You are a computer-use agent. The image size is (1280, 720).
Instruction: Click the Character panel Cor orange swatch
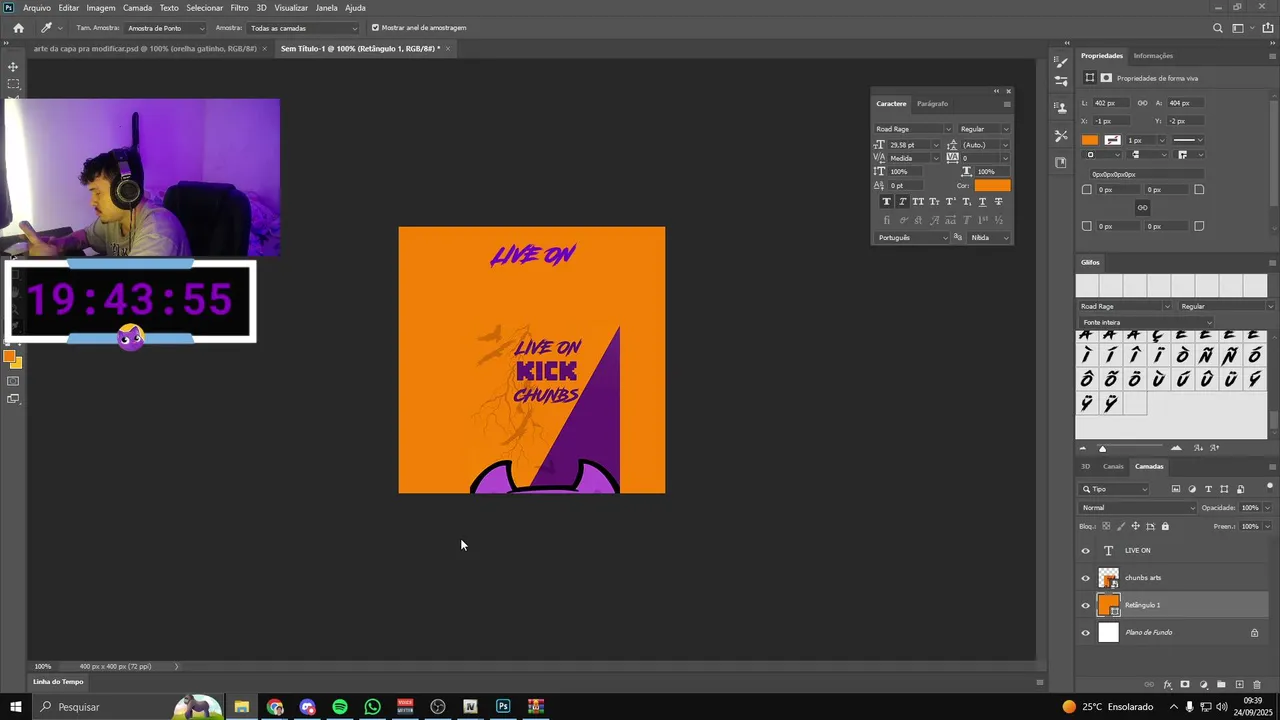coord(992,185)
